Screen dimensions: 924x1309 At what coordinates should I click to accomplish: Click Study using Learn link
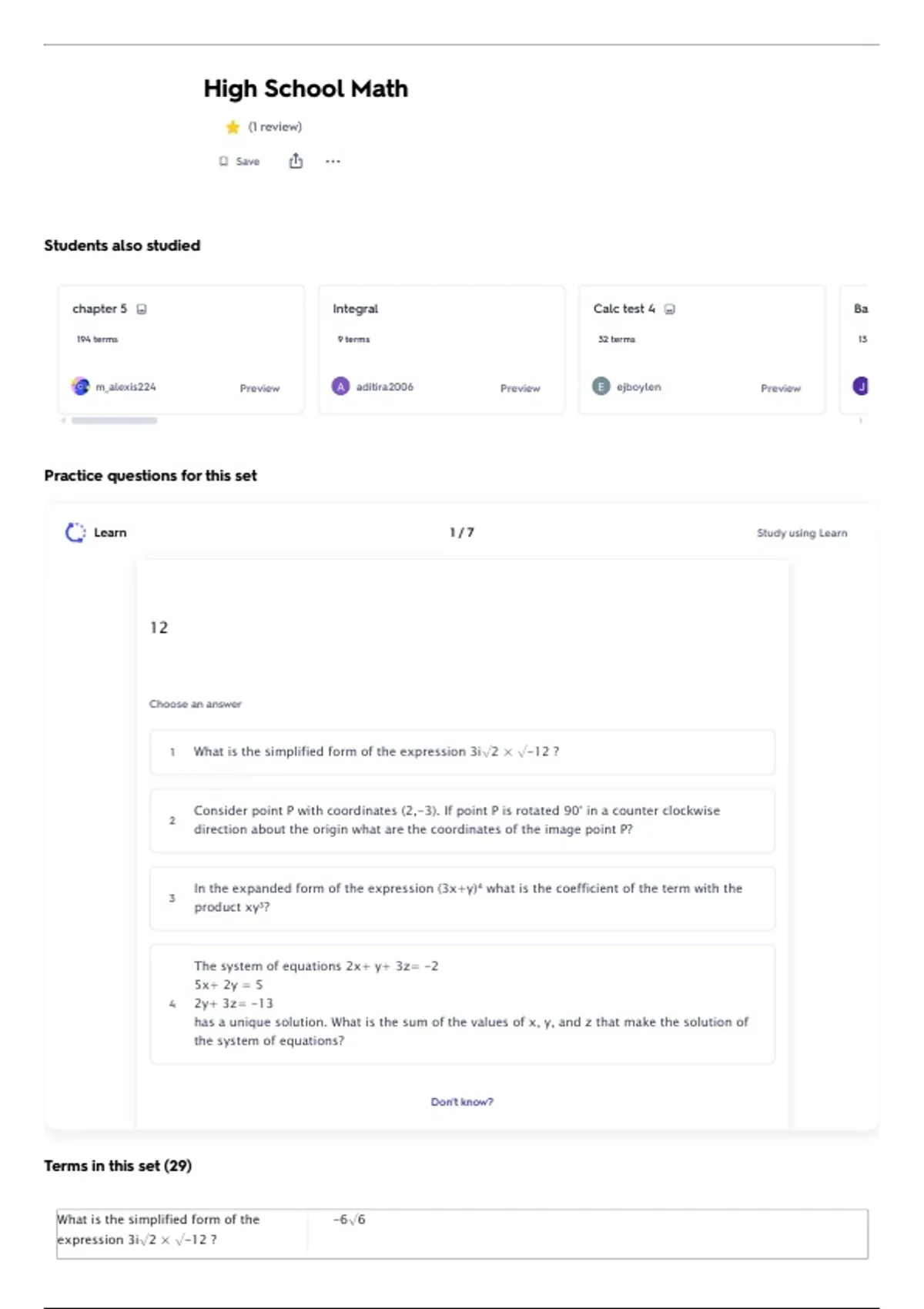802,533
